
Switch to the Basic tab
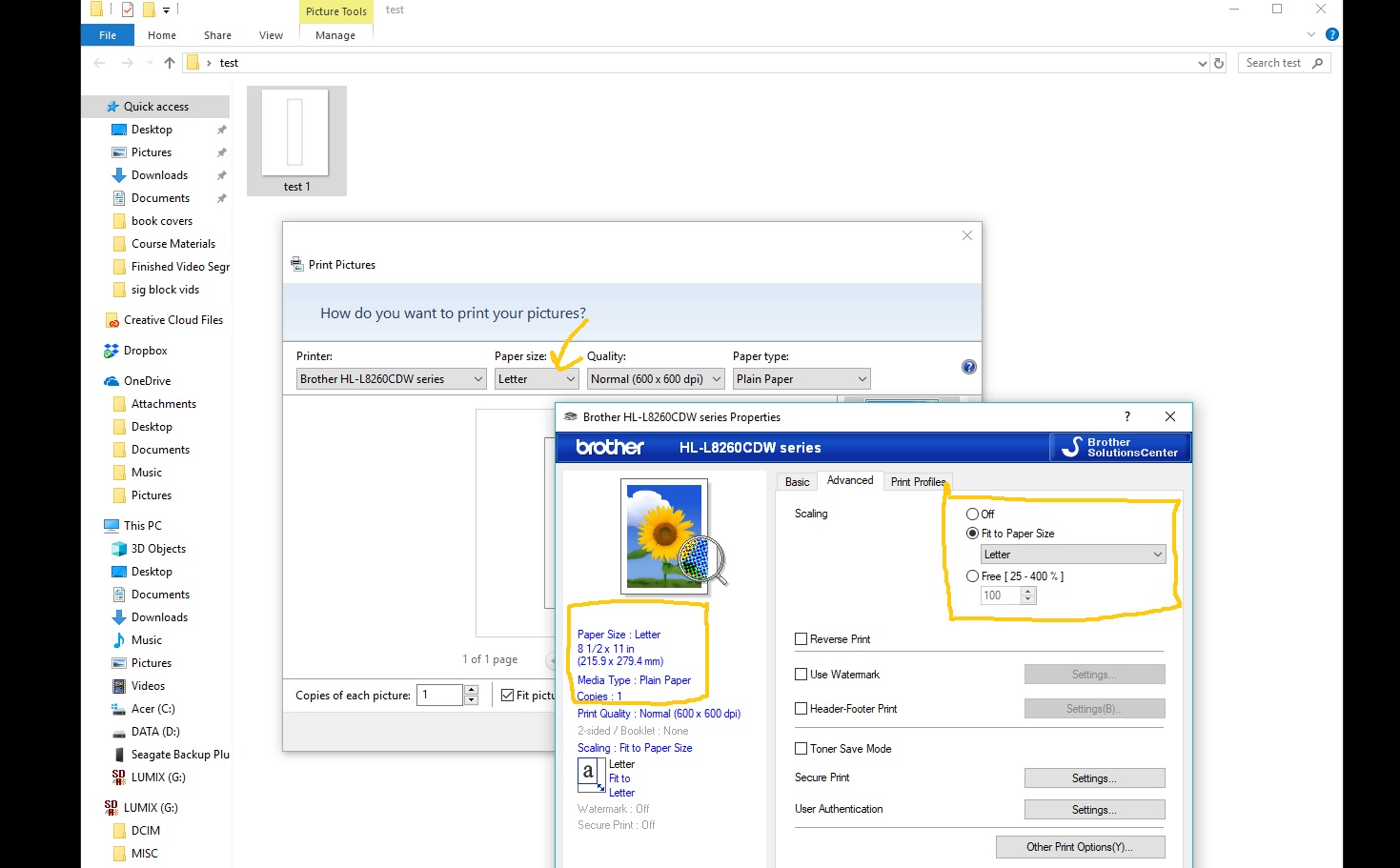(x=798, y=482)
